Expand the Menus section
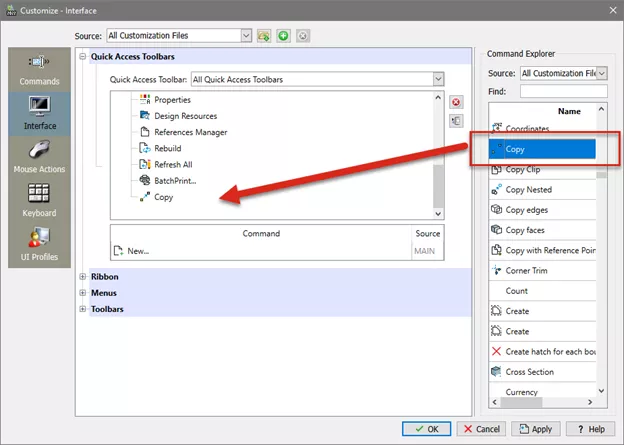Viewport: 624px width, 445px height. pyautogui.click(x=82, y=293)
